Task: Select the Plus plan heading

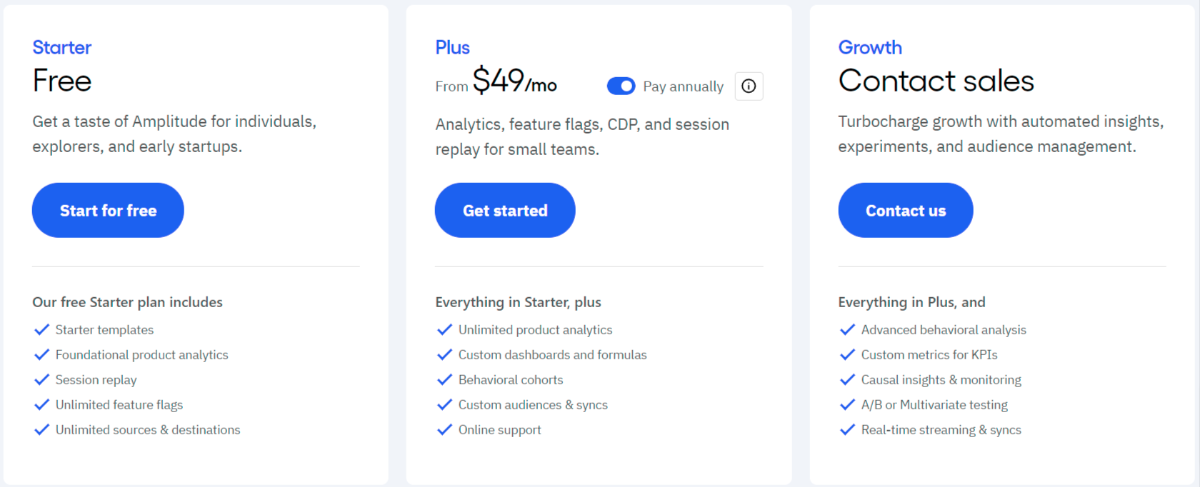Action: [x=452, y=47]
